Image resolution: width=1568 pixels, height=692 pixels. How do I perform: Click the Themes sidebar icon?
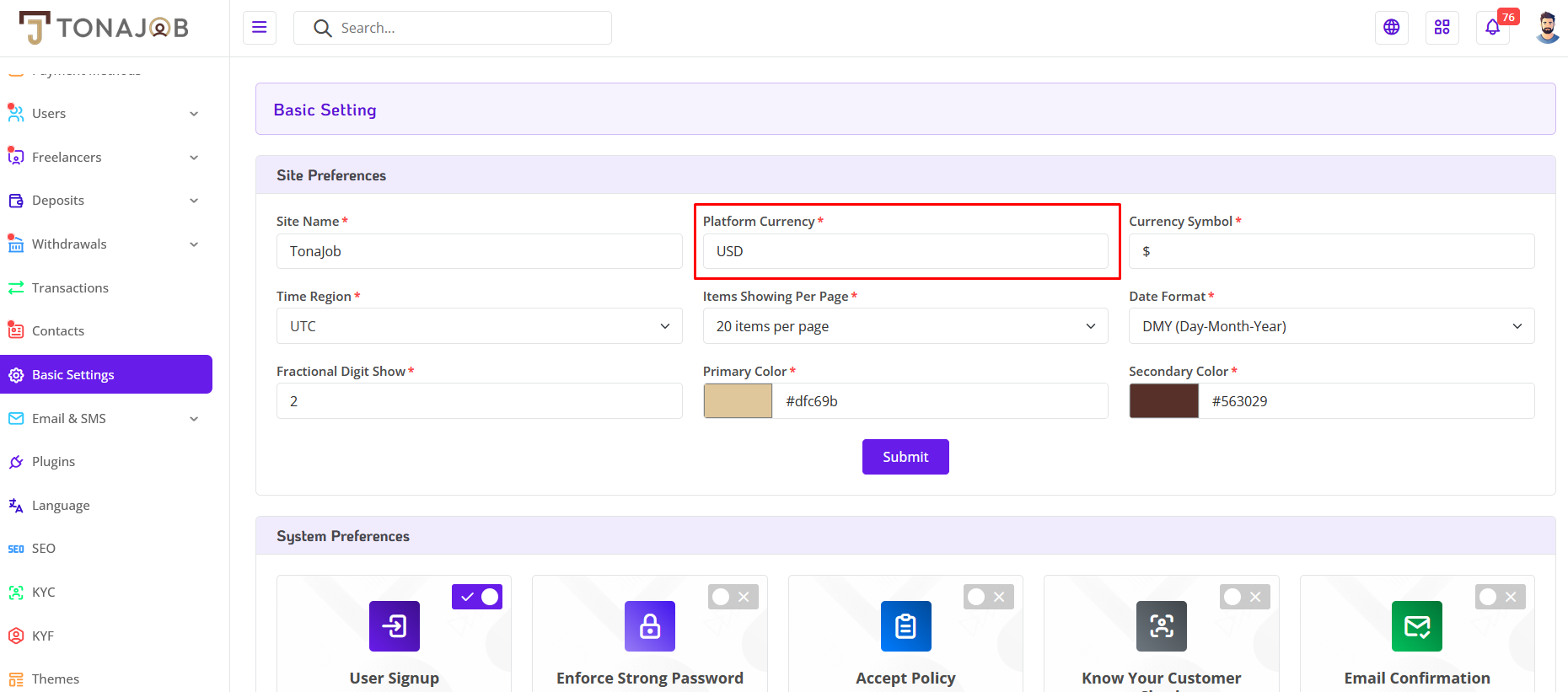pyautogui.click(x=16, y=679)
